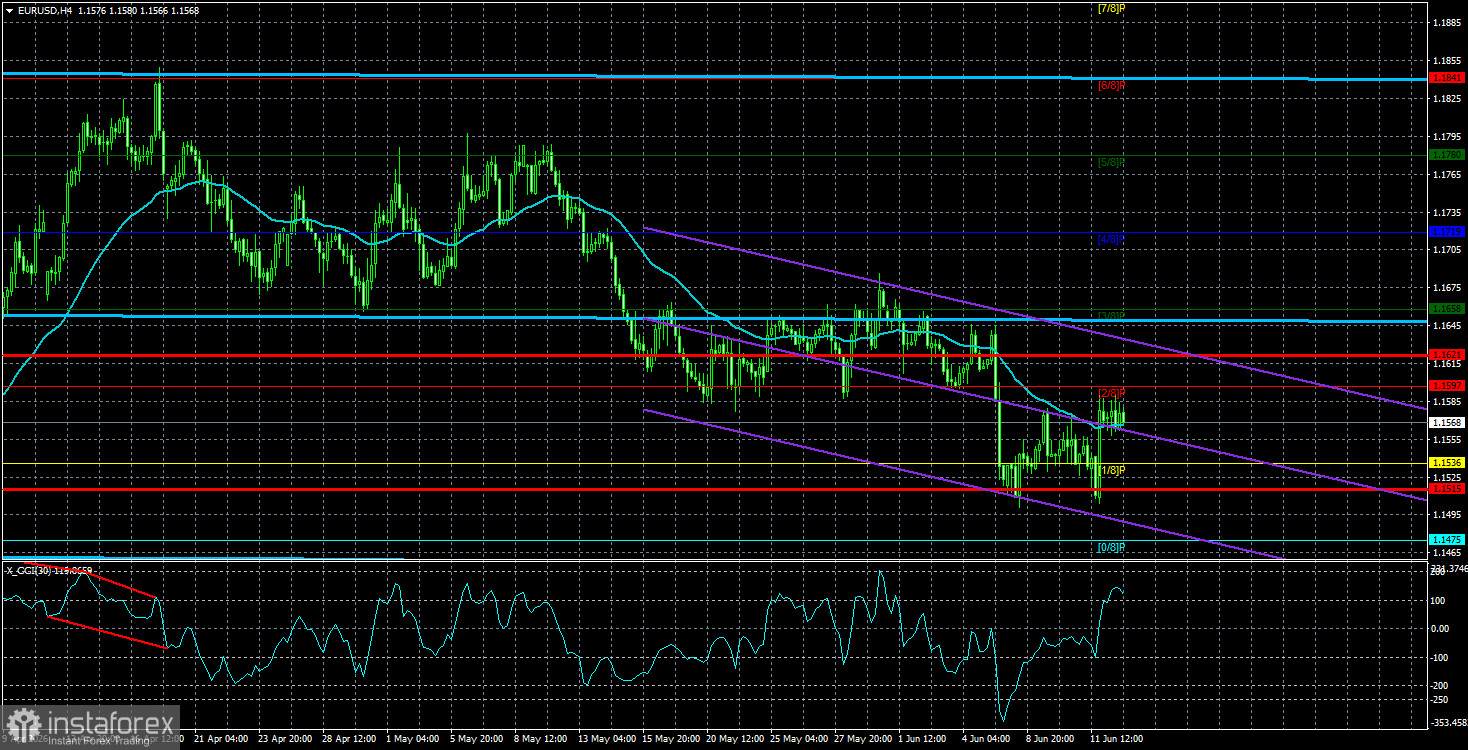Click the cyan 1.1475 price tag
1468x750 pixels.
pyautogui.click(x=1447, y=539)
